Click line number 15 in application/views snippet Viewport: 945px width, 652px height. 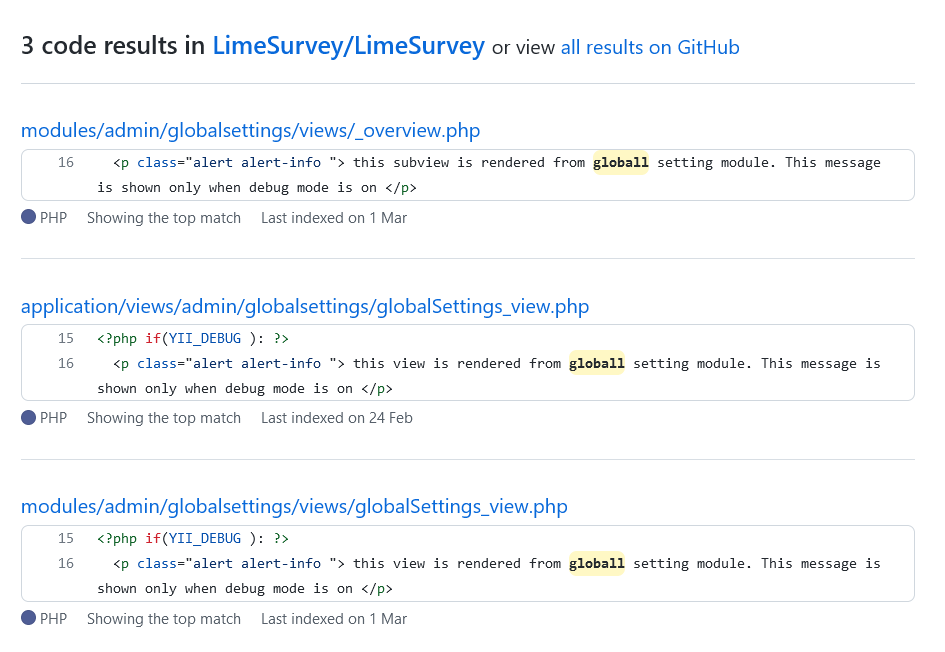[66, 338]
